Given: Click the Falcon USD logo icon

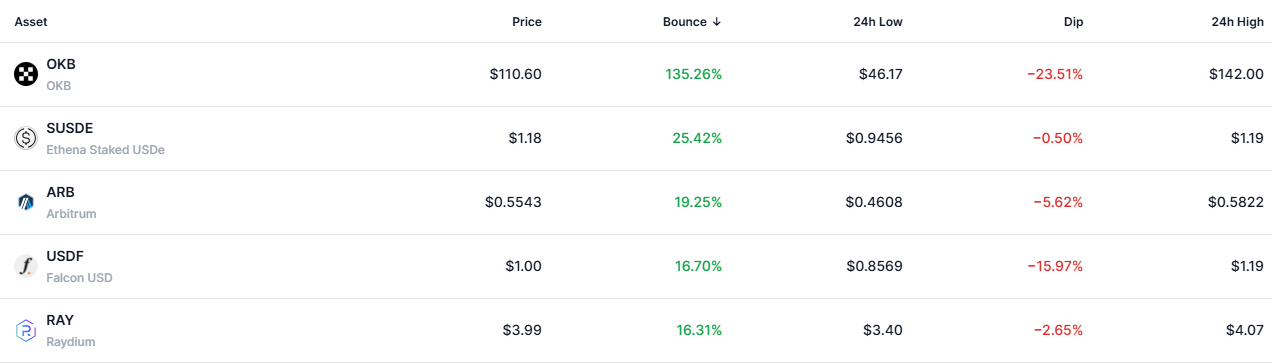Looking at the screenshot, I should point(26,266).
